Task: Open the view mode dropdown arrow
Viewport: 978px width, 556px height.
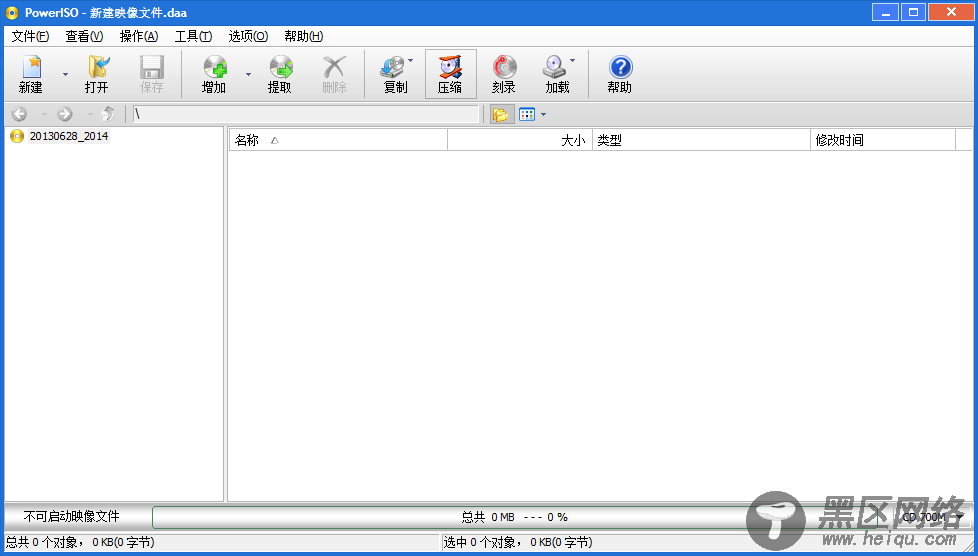Action: click(543, 114)
